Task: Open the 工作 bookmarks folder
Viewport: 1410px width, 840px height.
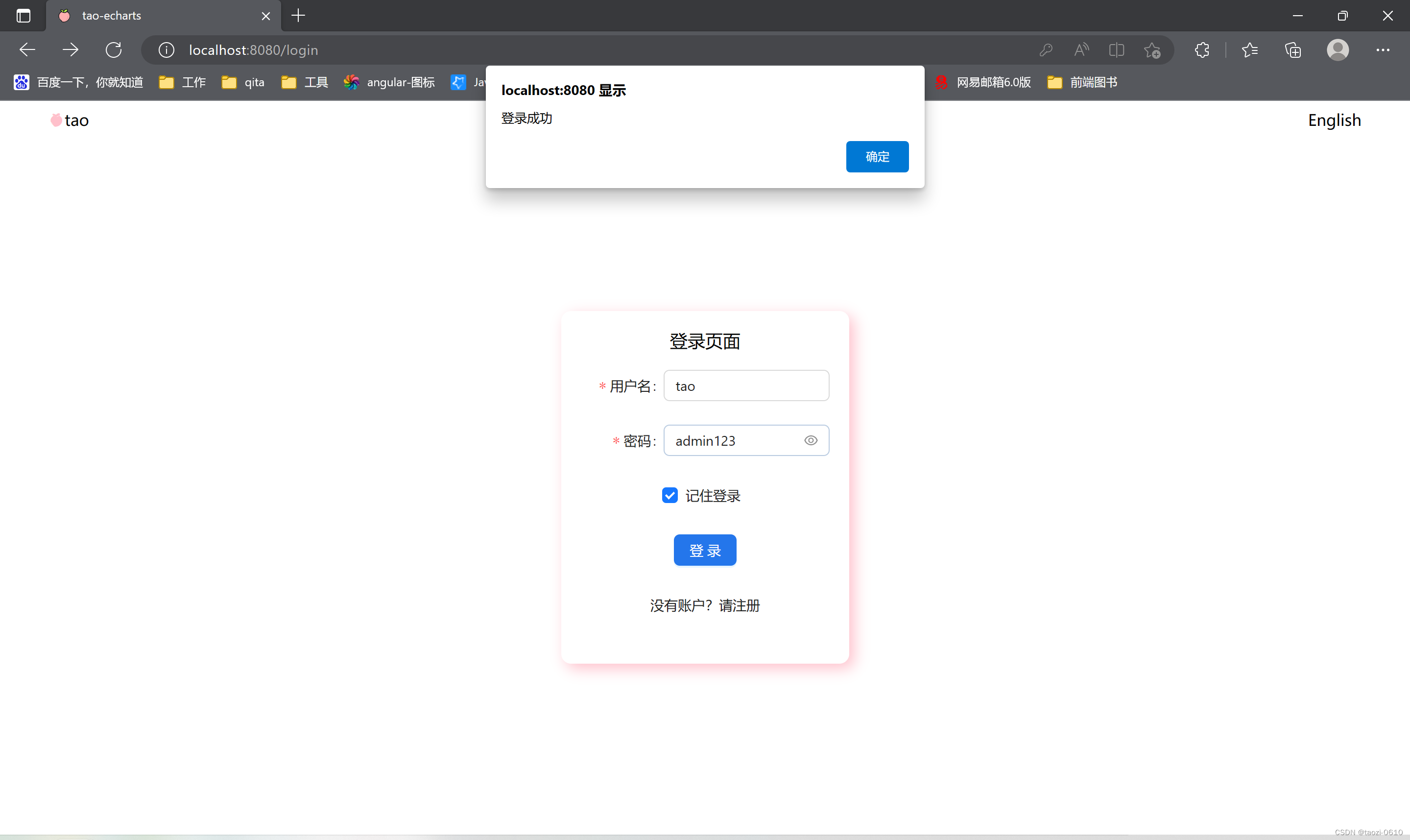Action: click(x=182, y=83)
